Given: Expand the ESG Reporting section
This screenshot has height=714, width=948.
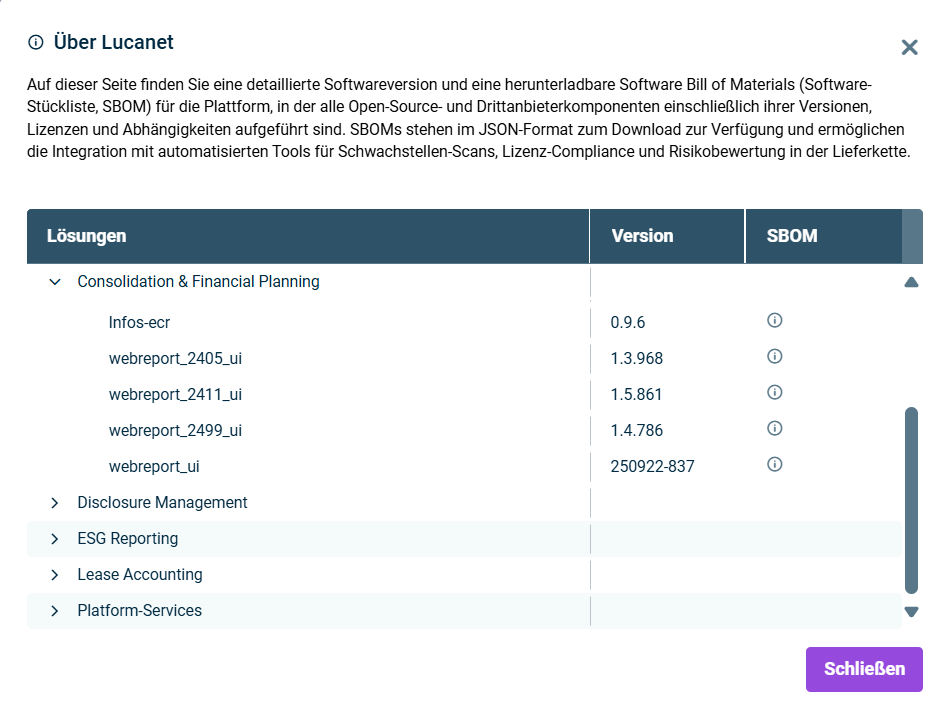Looking at the screenshot, I should point(55,539).
